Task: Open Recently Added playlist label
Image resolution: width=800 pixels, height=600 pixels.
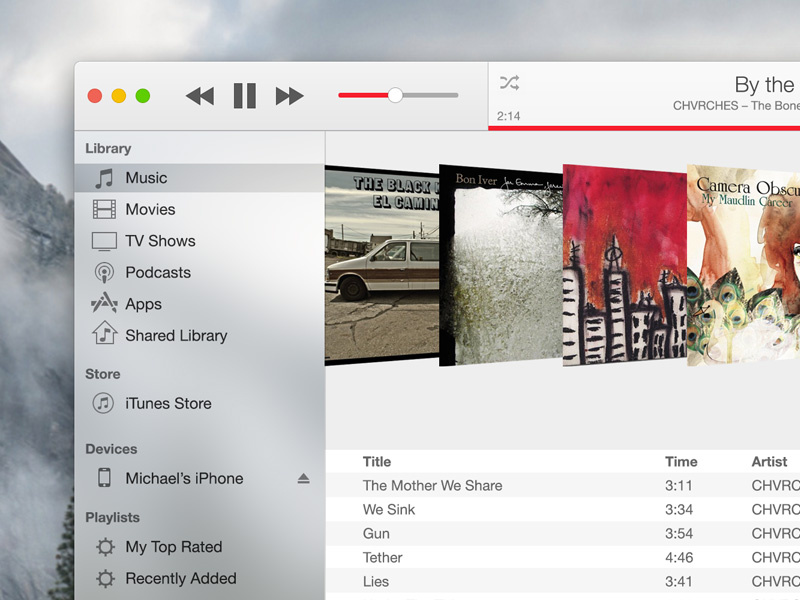Action: pos(181,579)
